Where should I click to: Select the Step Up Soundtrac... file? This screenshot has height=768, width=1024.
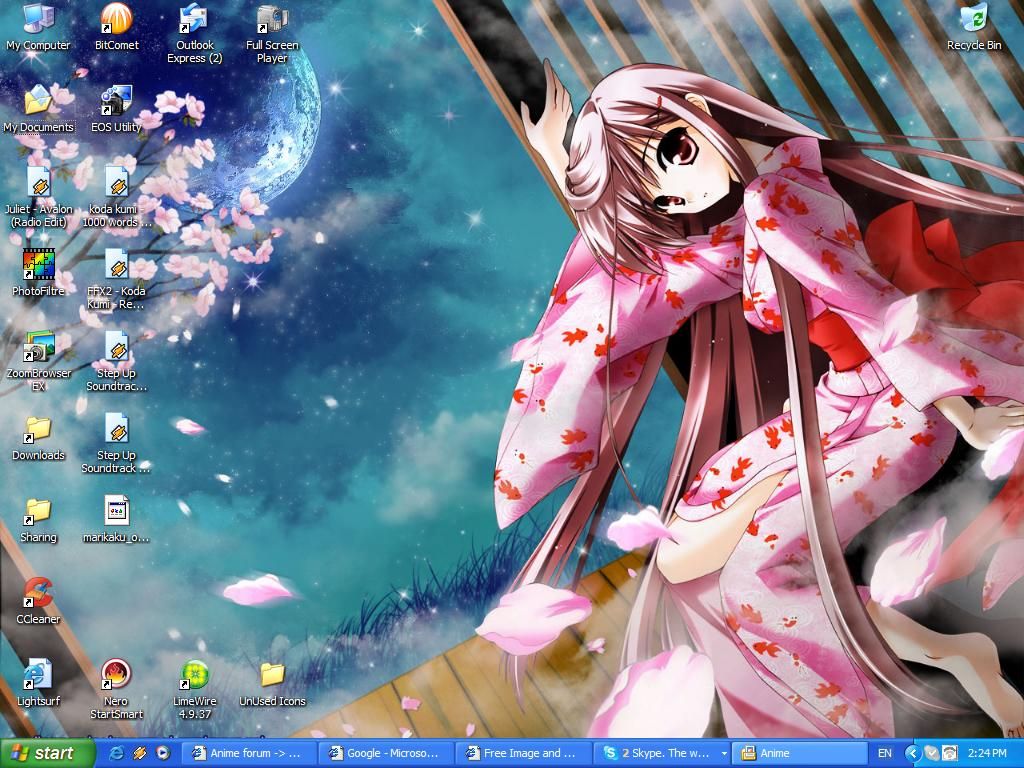click(x=116, y=362)
